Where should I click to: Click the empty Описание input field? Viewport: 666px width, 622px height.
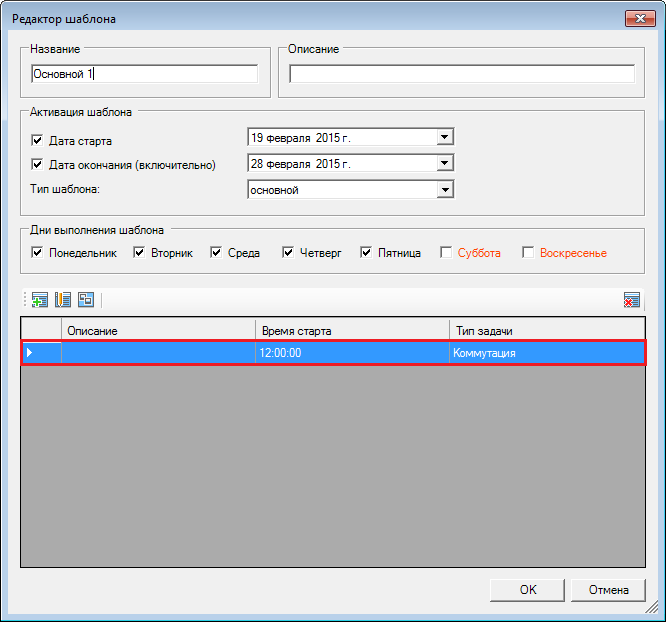tap(462, 74)
